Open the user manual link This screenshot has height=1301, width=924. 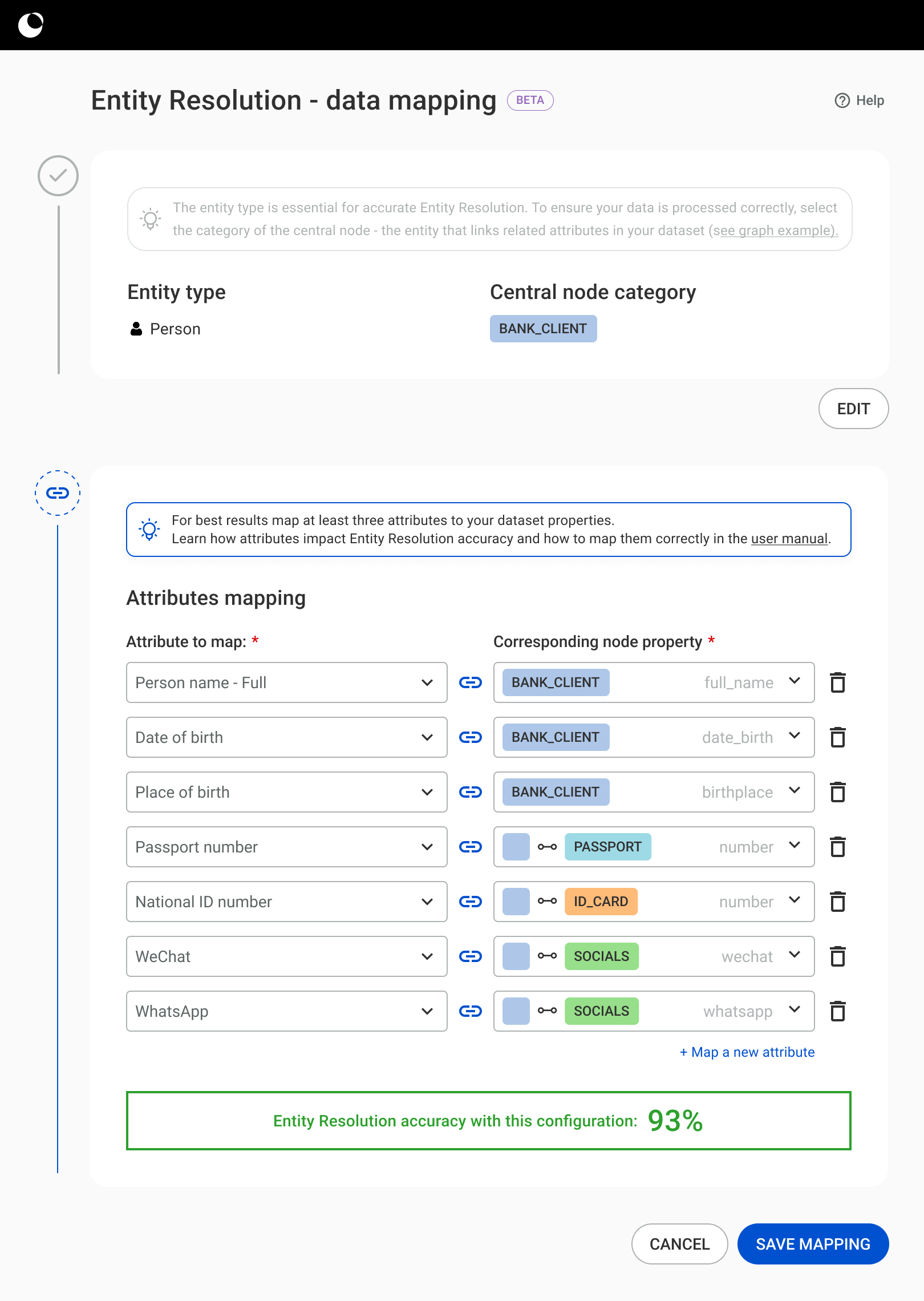tap(789, 539)
